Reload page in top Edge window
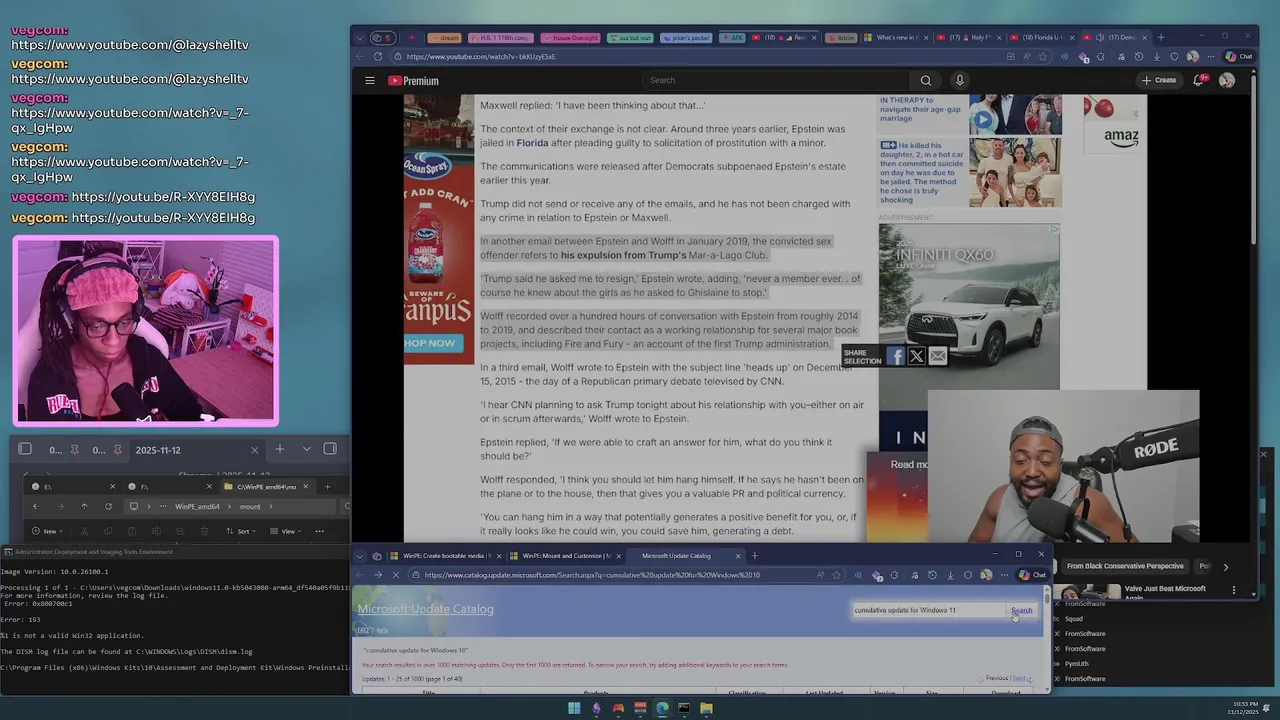 coord(377,56)
